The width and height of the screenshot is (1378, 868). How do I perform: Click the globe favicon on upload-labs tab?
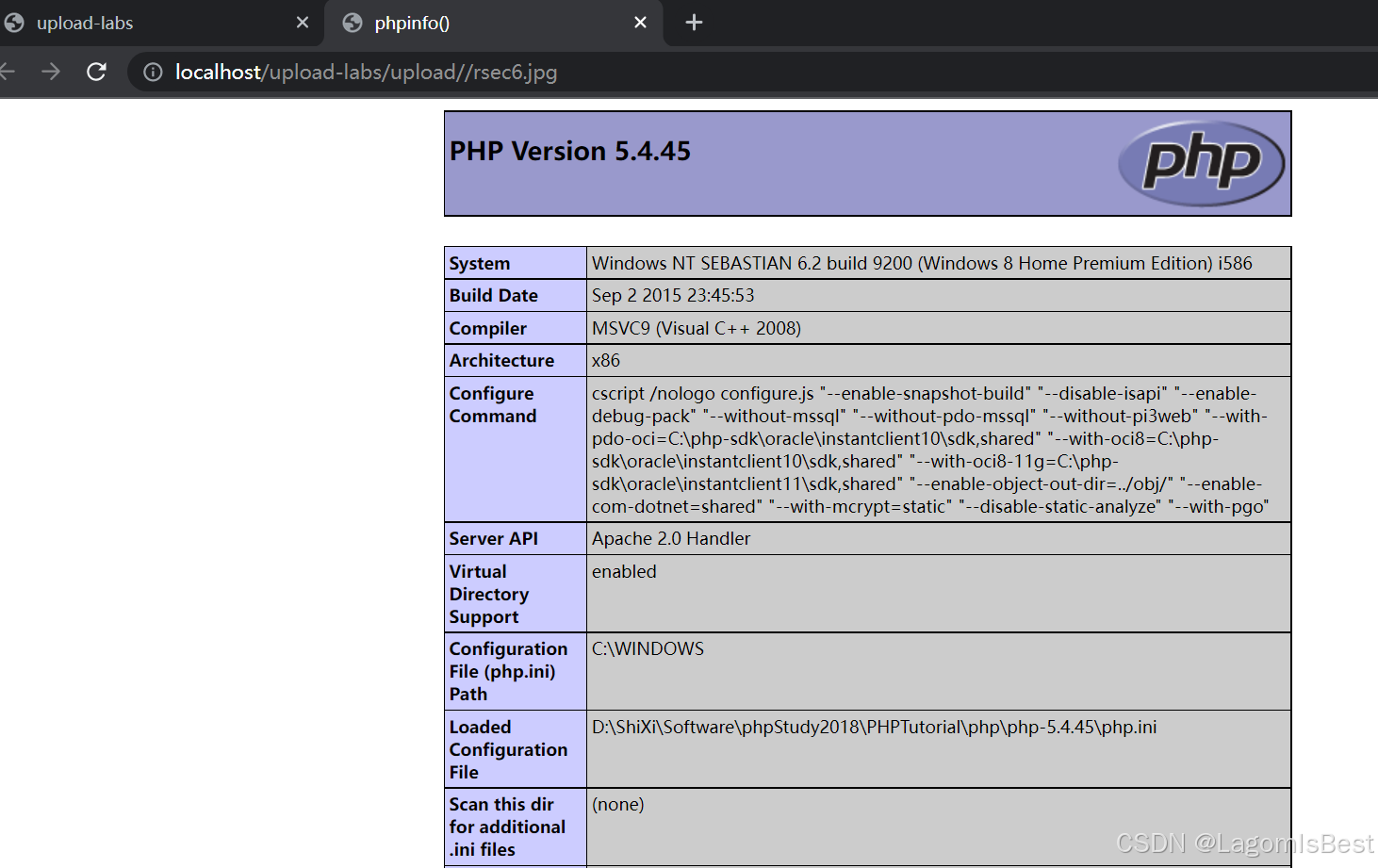click(14, 23)
